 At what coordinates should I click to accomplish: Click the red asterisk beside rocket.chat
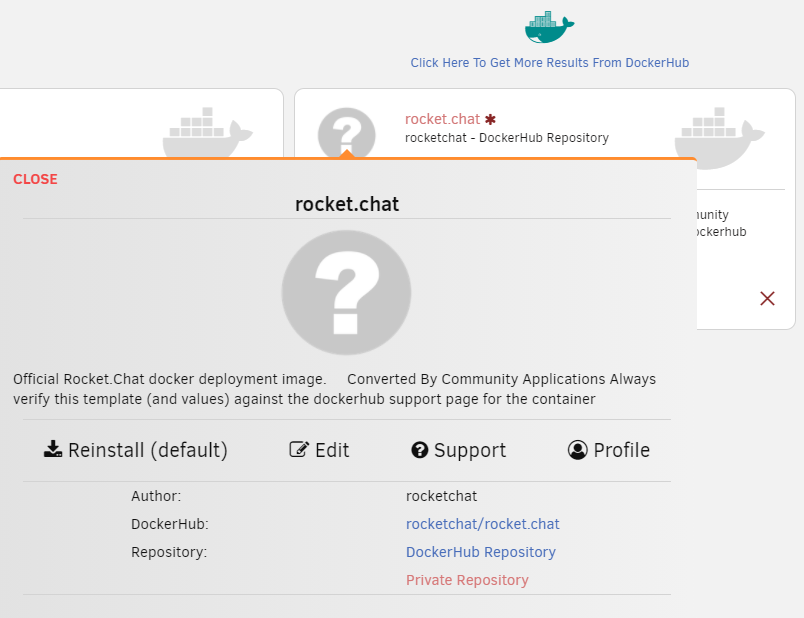pos(490,119)
